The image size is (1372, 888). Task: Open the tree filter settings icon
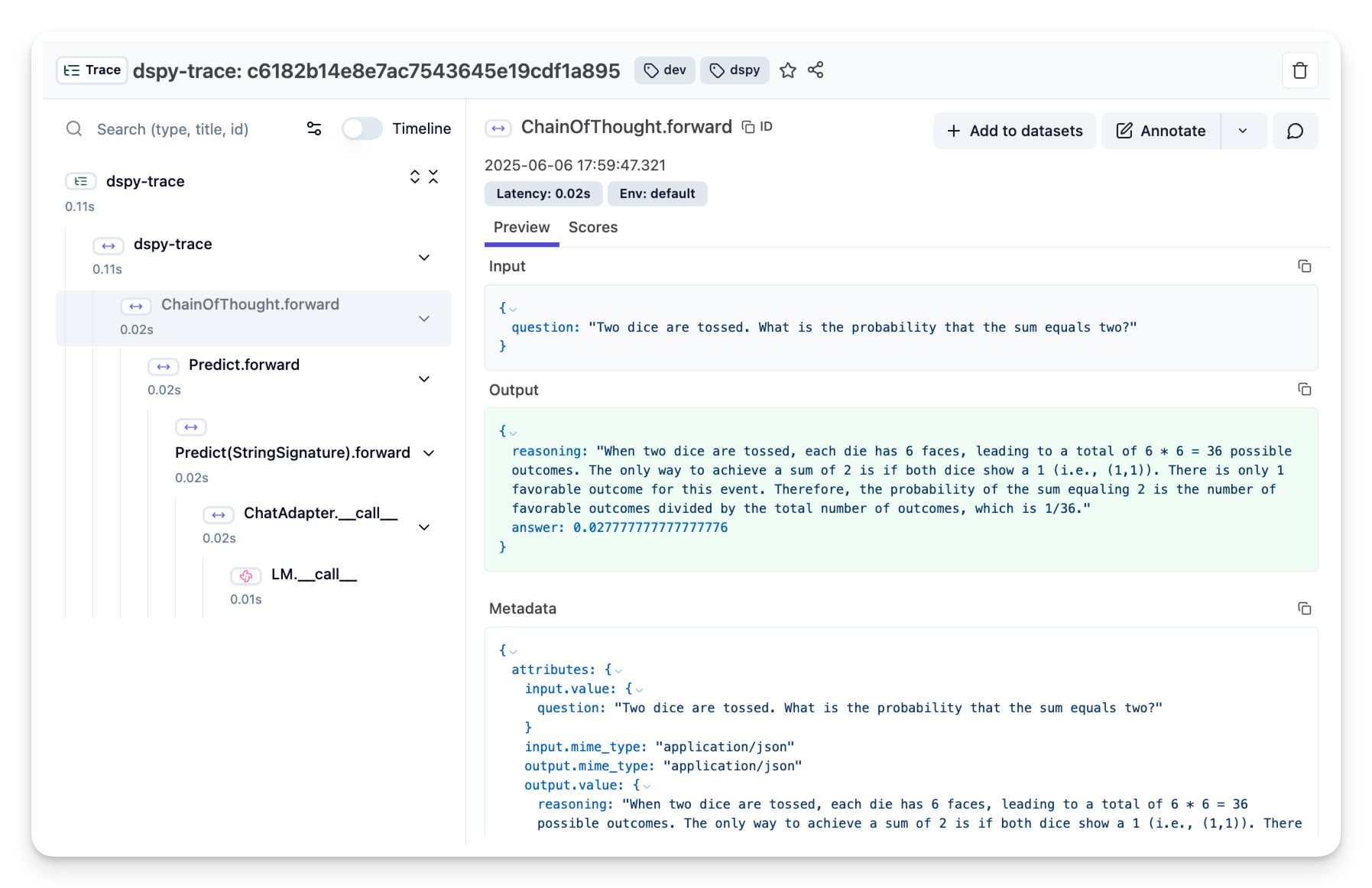pyautogui.click(x=314, y=128)
